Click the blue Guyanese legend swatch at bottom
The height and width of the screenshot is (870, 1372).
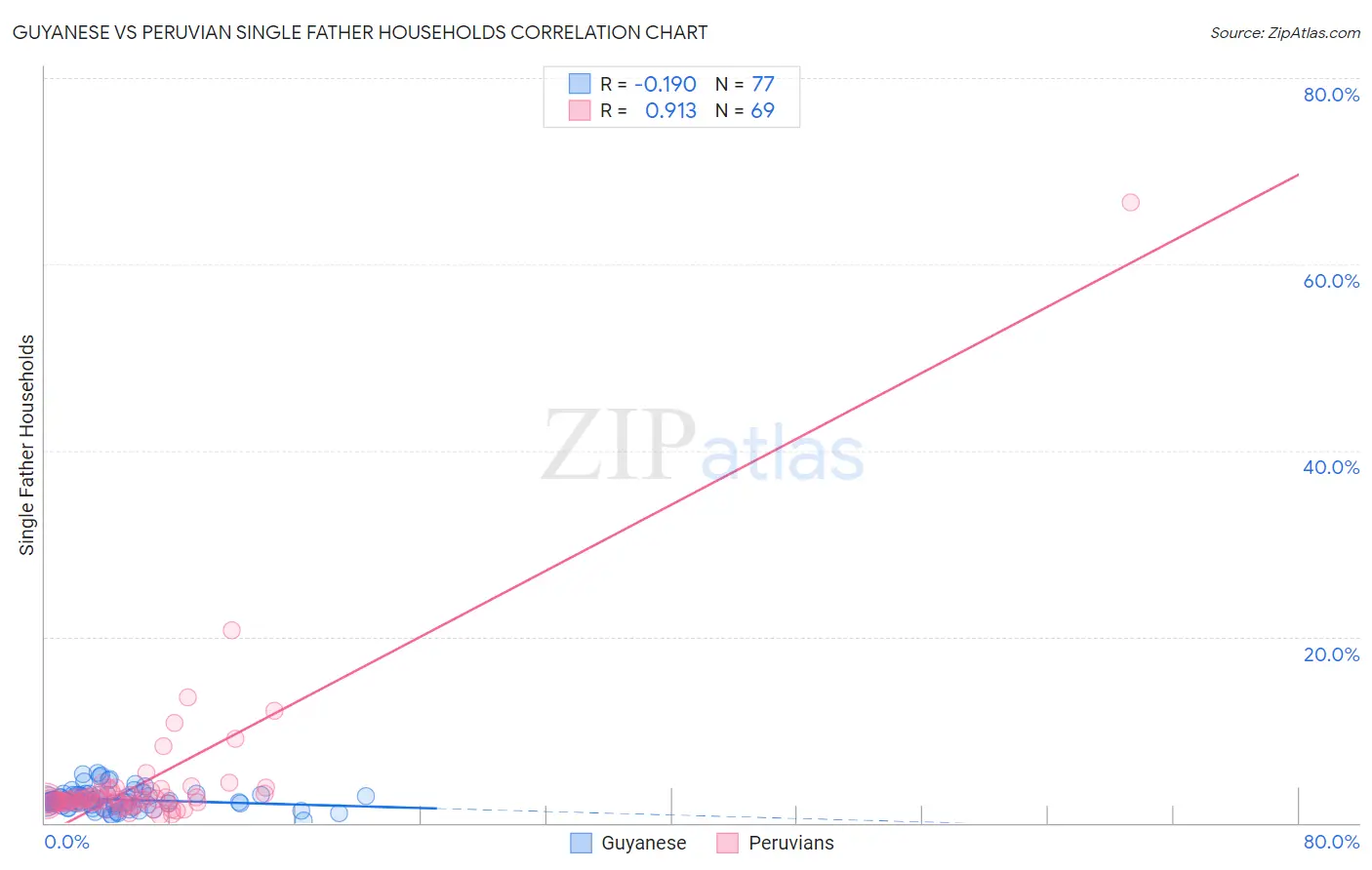click(x=581, y=843)
